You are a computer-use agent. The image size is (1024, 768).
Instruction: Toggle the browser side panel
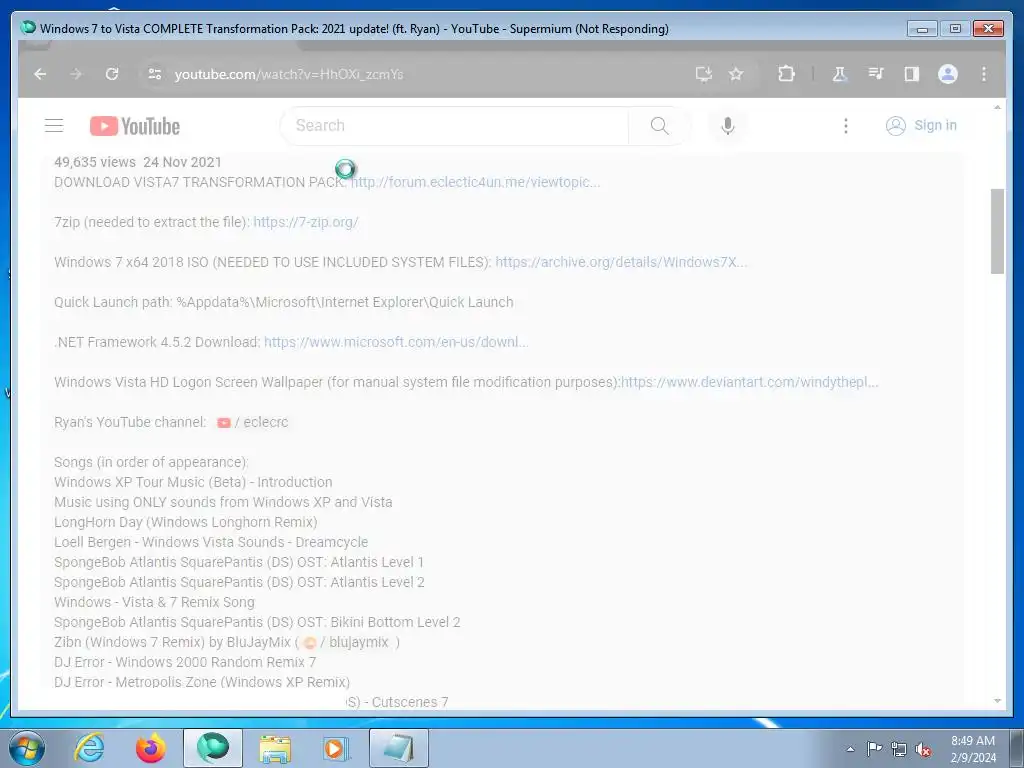point(912,74)
